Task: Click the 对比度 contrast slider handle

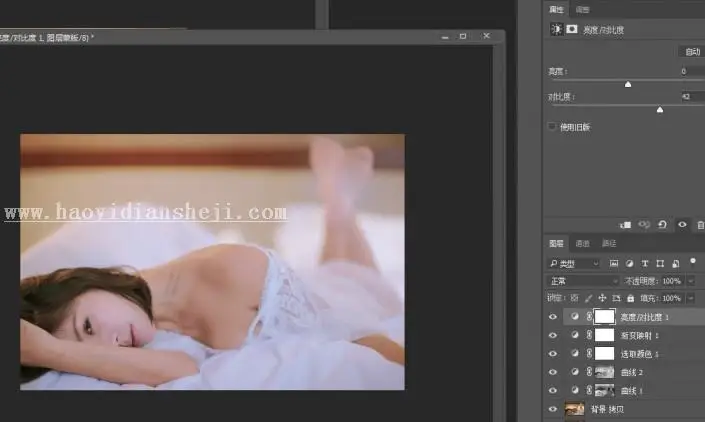Action: 660,110
